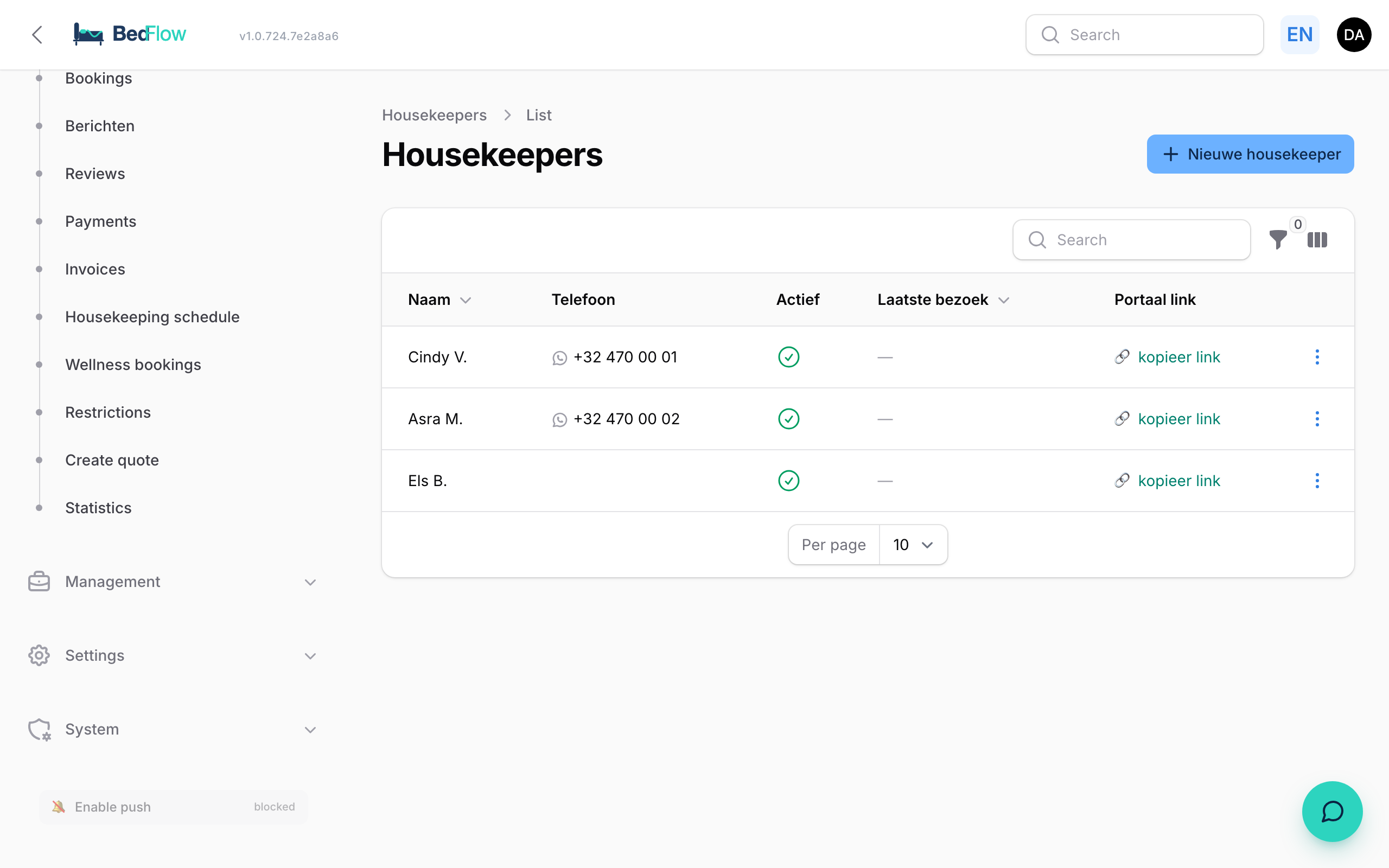Expand the System section chevron
The image size is (1389, 868).
pos(310,730)
